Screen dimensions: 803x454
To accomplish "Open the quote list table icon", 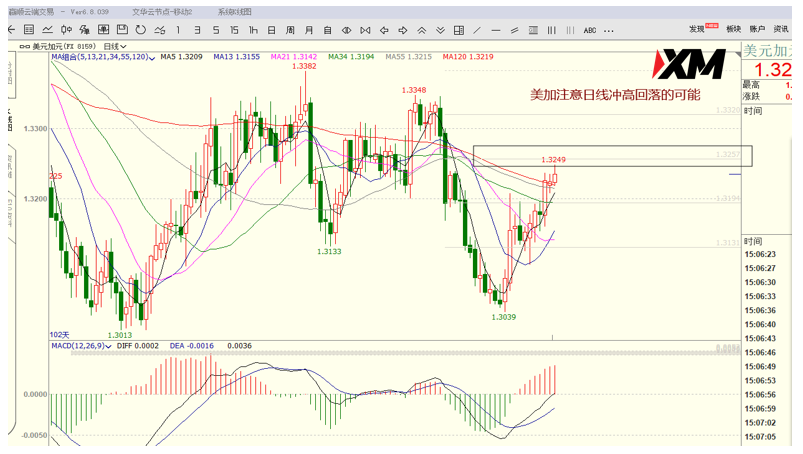I will pos(29,30).
